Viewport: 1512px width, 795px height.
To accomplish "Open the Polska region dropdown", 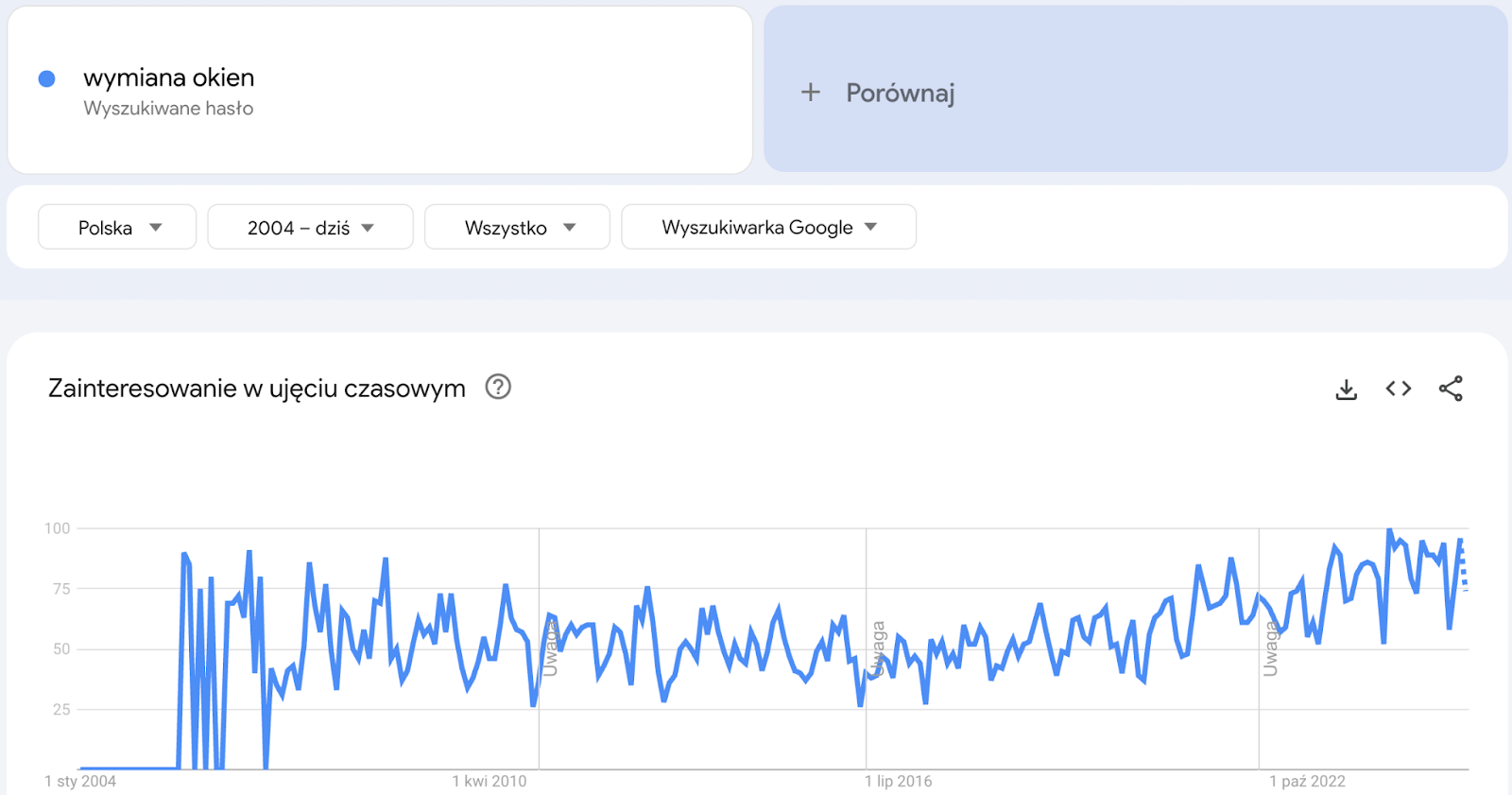I will (x=117, y=227).
